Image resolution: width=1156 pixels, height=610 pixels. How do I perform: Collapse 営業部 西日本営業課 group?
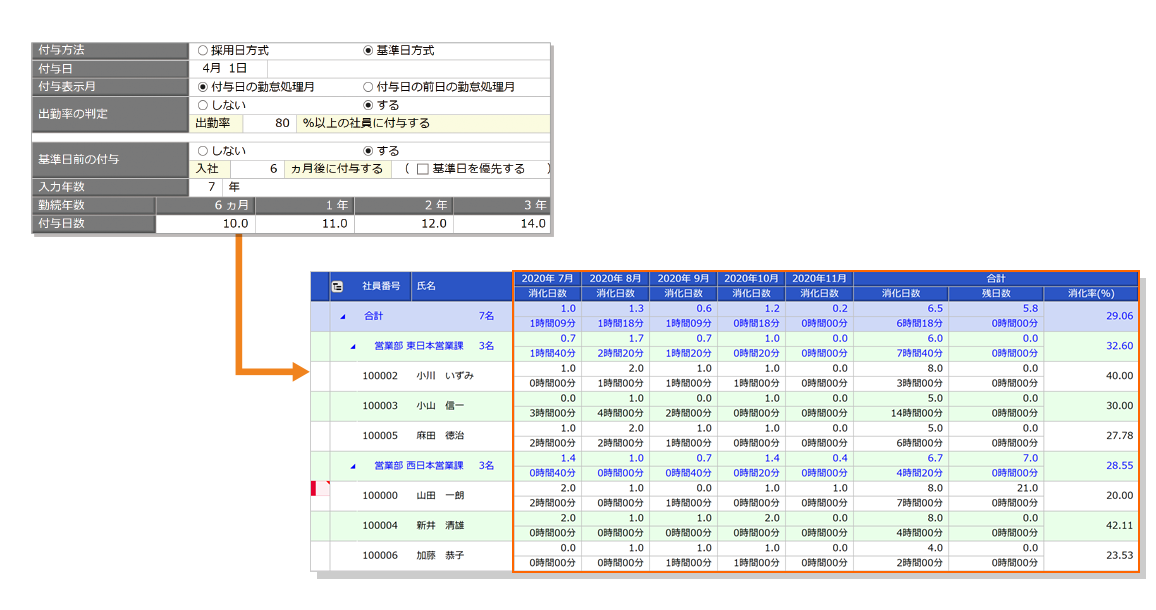coord(353,466)
